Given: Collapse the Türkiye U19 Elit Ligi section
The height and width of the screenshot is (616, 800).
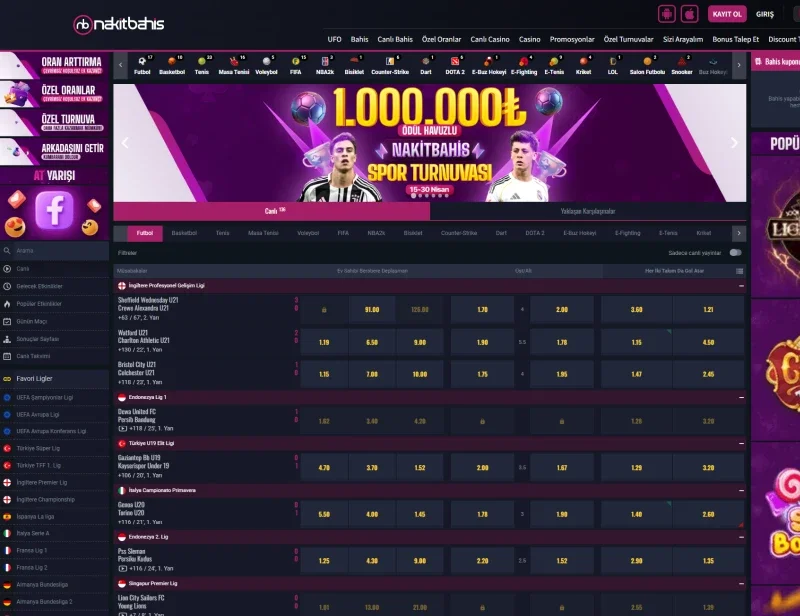Looking at the screenshot, I should [x=741, y=443].
